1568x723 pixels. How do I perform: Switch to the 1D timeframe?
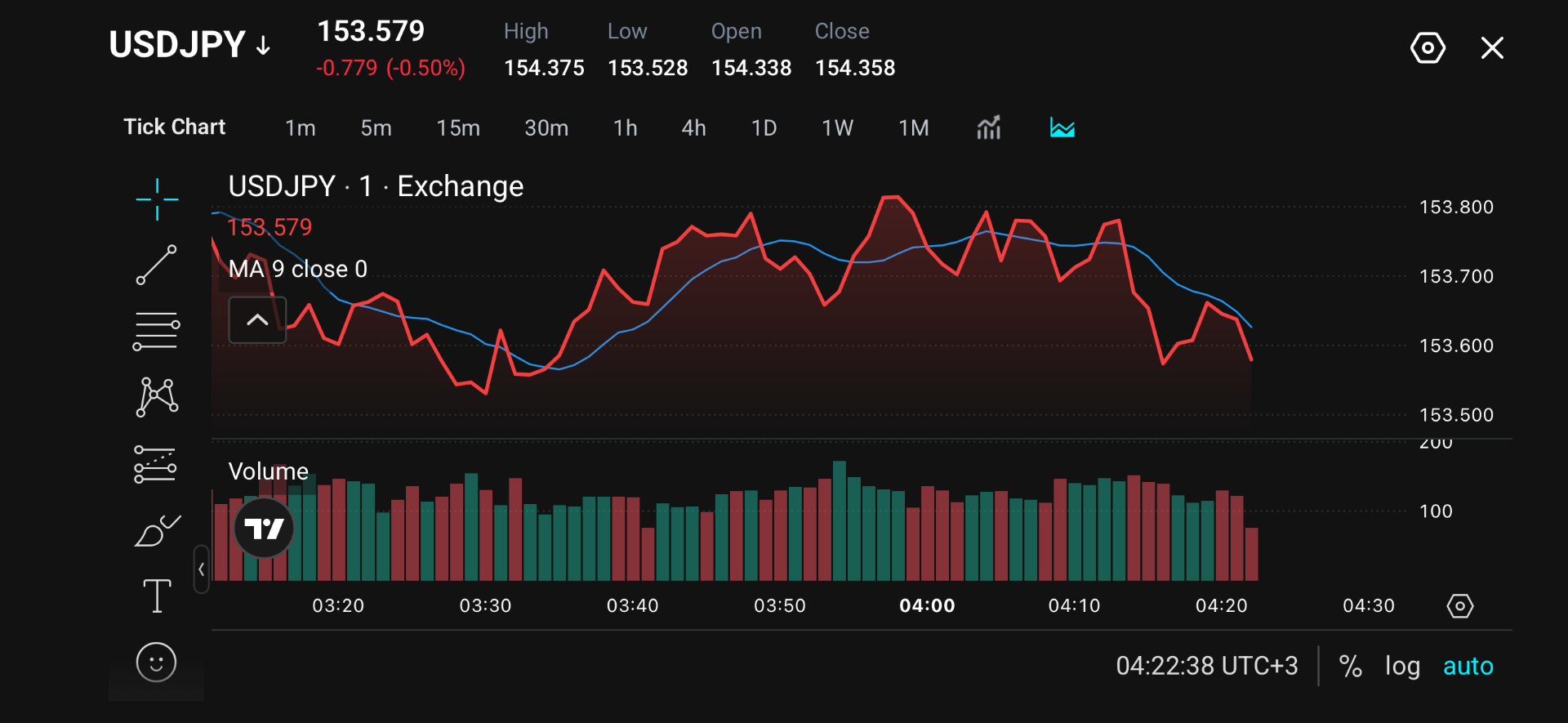pyautogui.click(x=764, y=128)
